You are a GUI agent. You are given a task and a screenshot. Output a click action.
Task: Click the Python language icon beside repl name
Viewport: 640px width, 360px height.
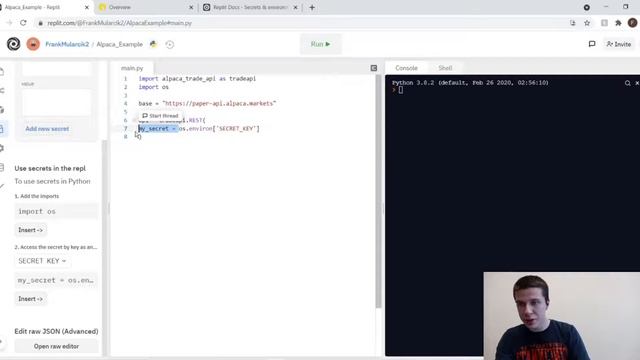point(153,44)
